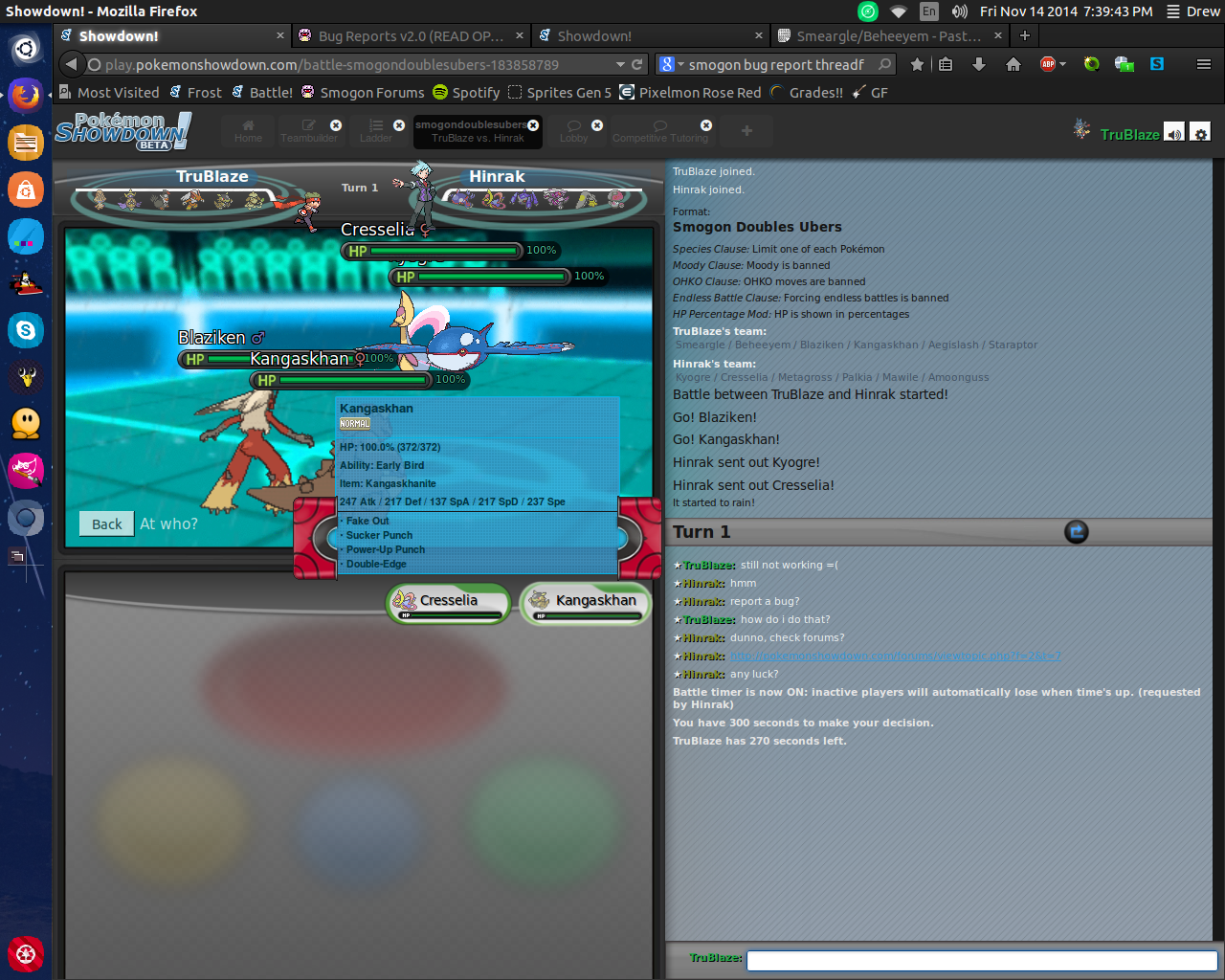Screen dimensions: 1225x980
Task: Switch to the second Showdown! browser tab
Action: point(651,35)
